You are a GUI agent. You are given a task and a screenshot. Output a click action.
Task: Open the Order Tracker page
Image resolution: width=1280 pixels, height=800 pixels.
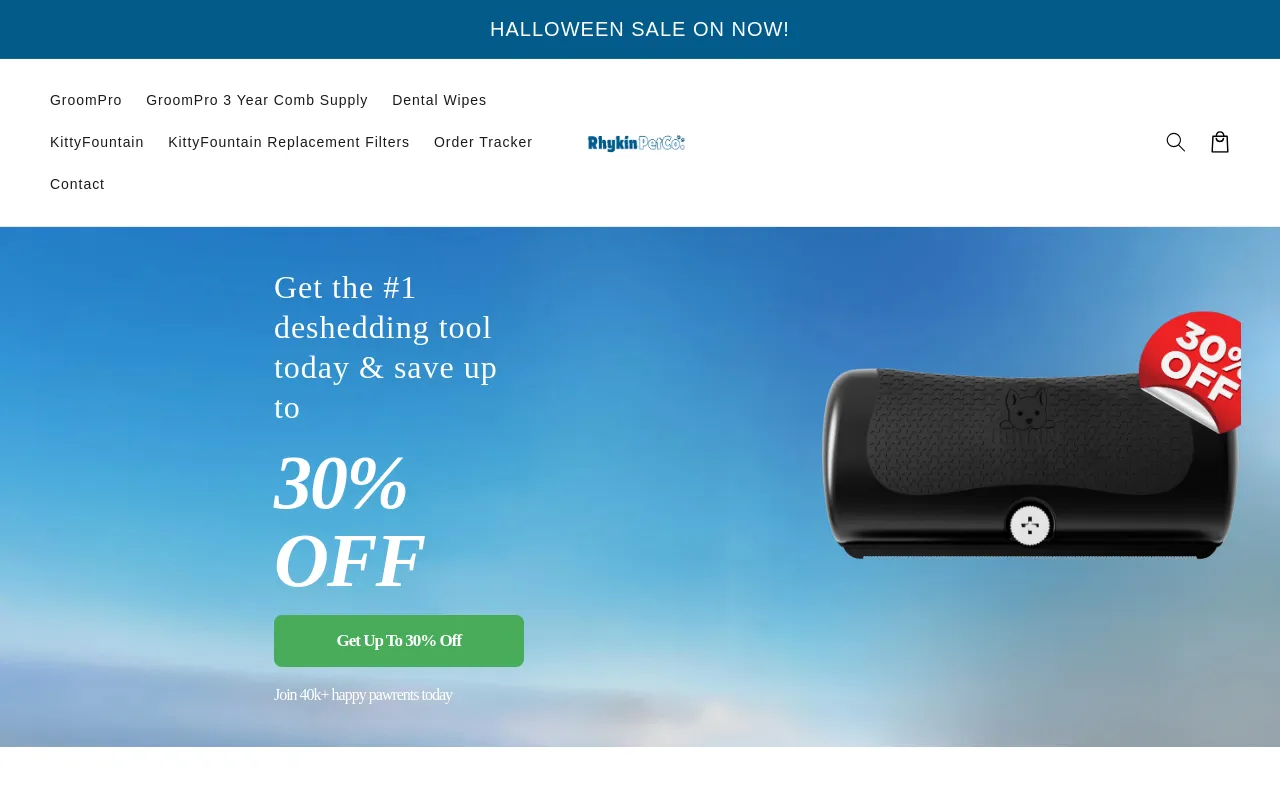click(x=483, y=142)
